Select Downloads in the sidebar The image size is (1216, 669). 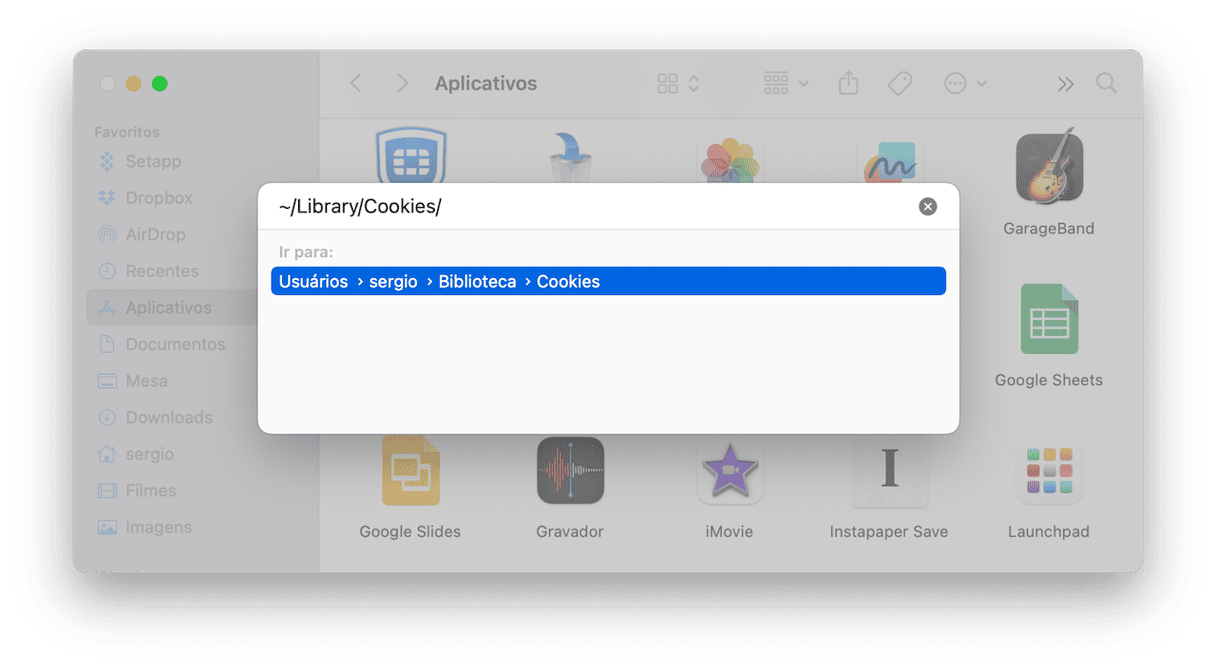pyautogui.click(x=168, y=418)
